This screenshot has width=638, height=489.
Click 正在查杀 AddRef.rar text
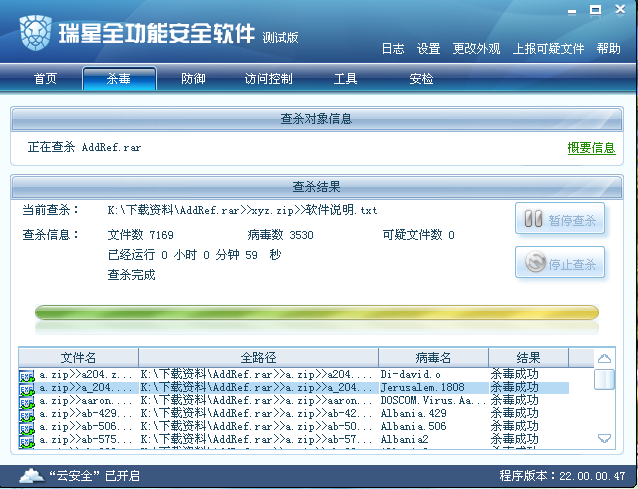84,147
